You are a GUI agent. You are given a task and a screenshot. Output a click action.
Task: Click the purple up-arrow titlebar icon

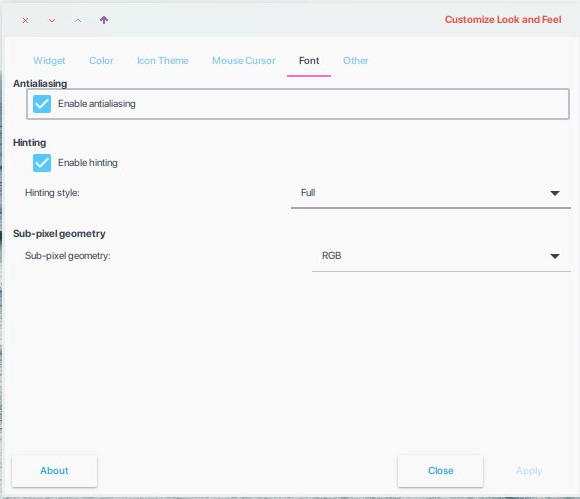[x=104, y=20]
